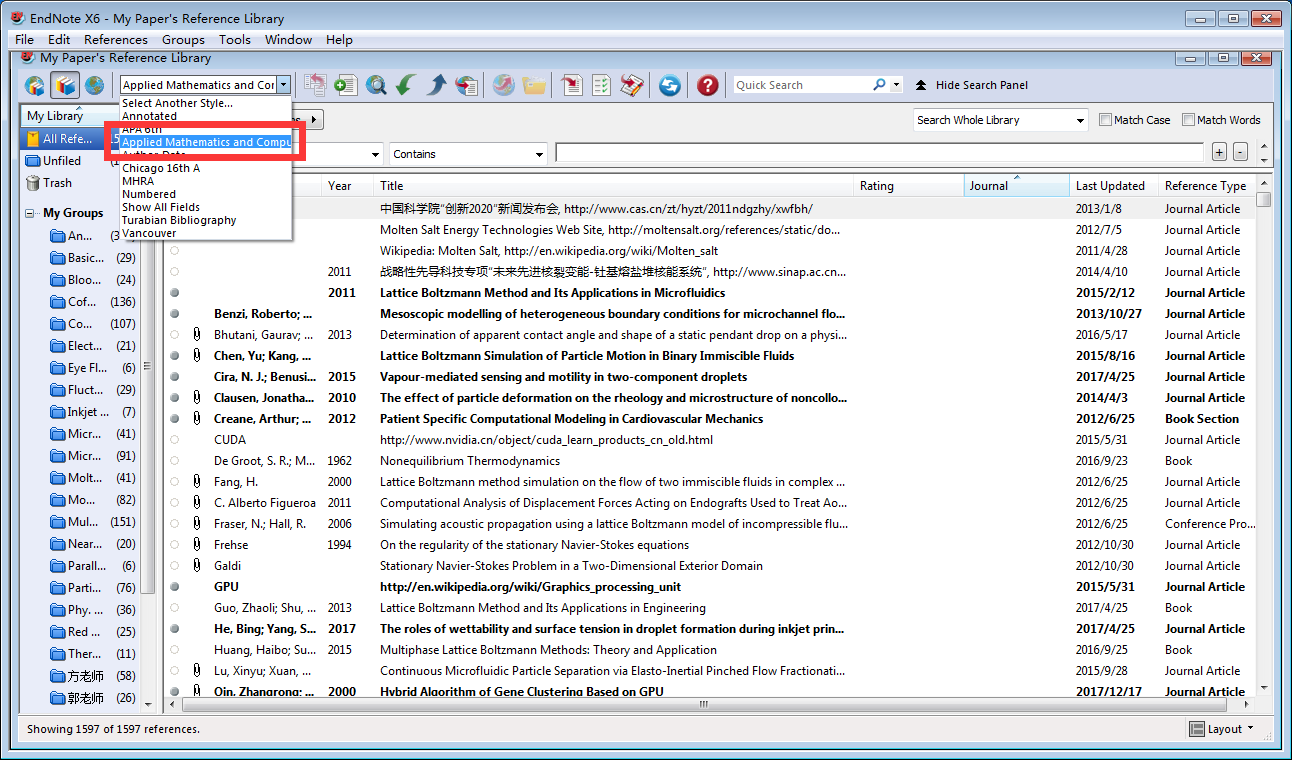The height and width of the screenshot is (760, 1292).
Task: Enable the Match Case checkbox
Action: [x=1105, y=120]
